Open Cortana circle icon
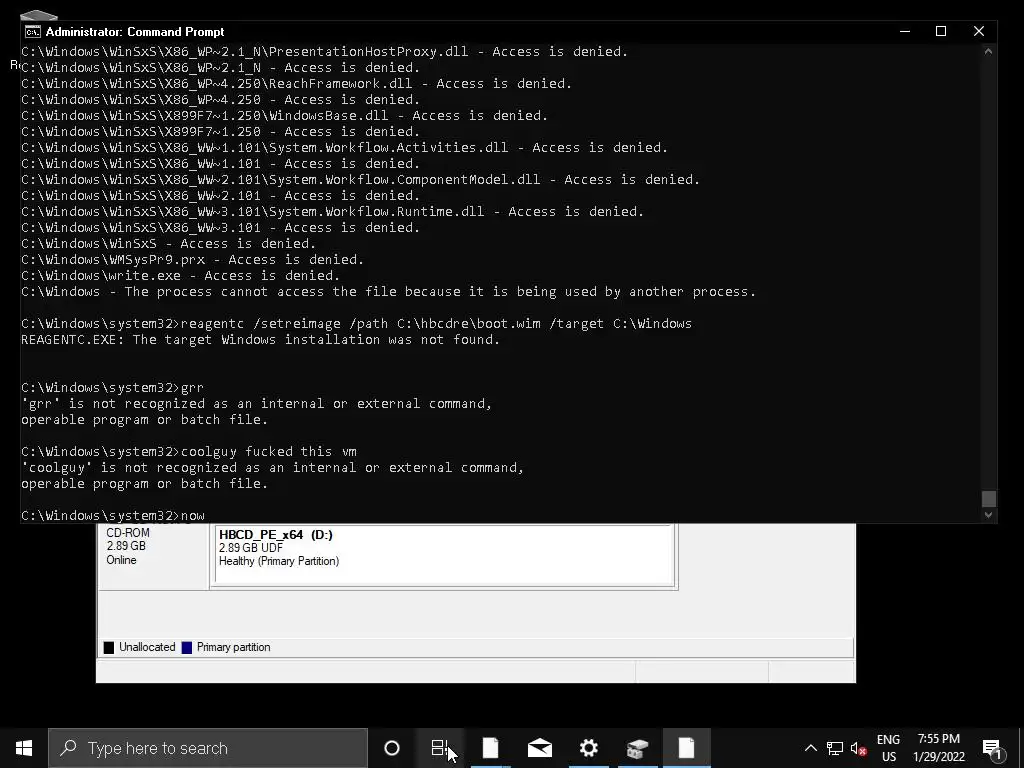The width and height of the screenshot is (1024, 768). point(392,748)
